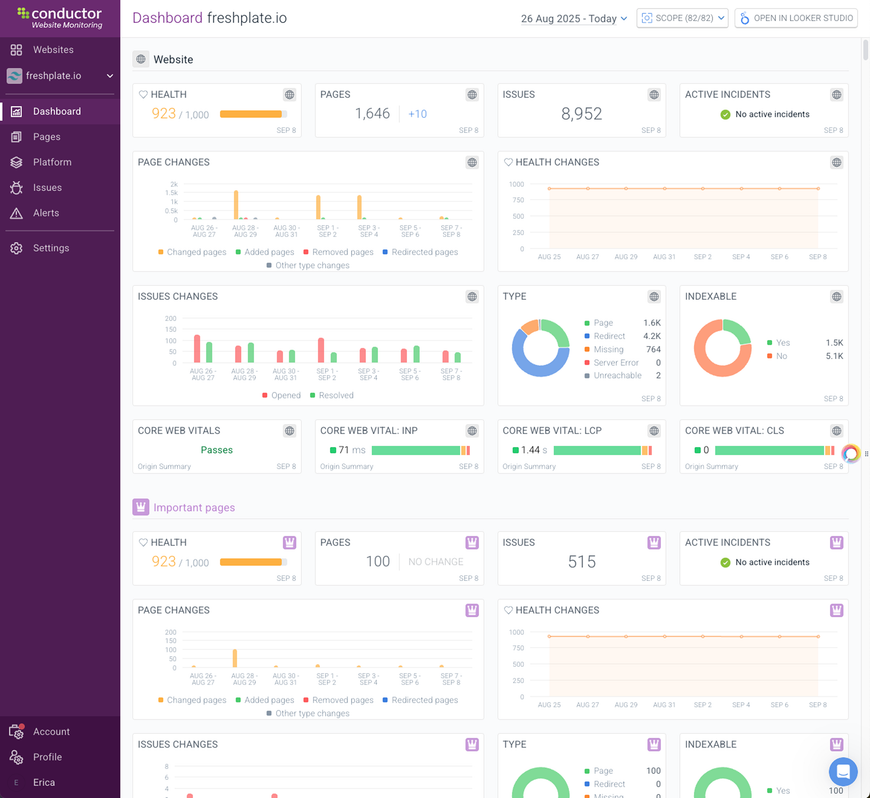Click the Platform layers icon

coord(16,162)
